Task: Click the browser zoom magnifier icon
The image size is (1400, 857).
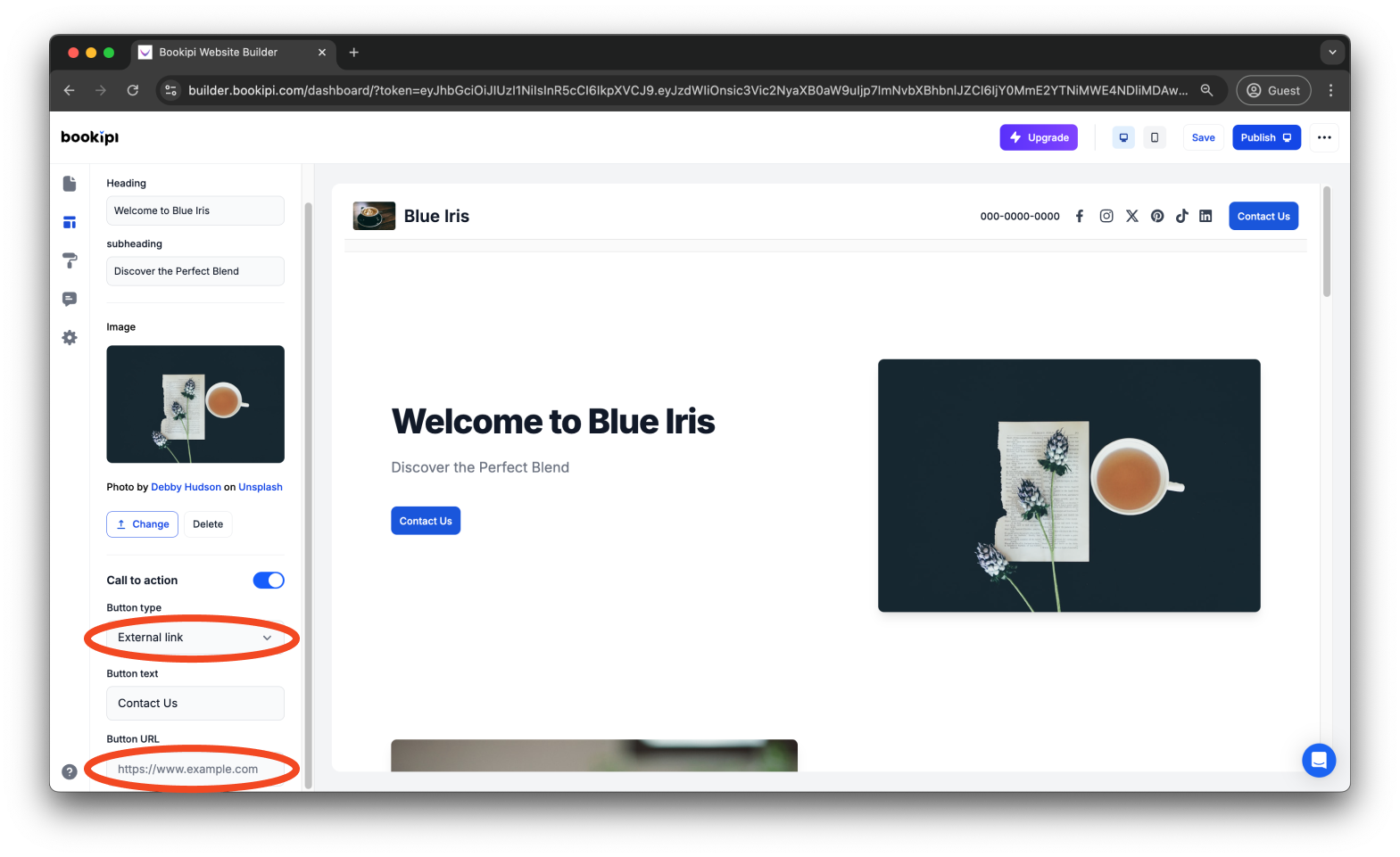Action: pos(1206,90)
